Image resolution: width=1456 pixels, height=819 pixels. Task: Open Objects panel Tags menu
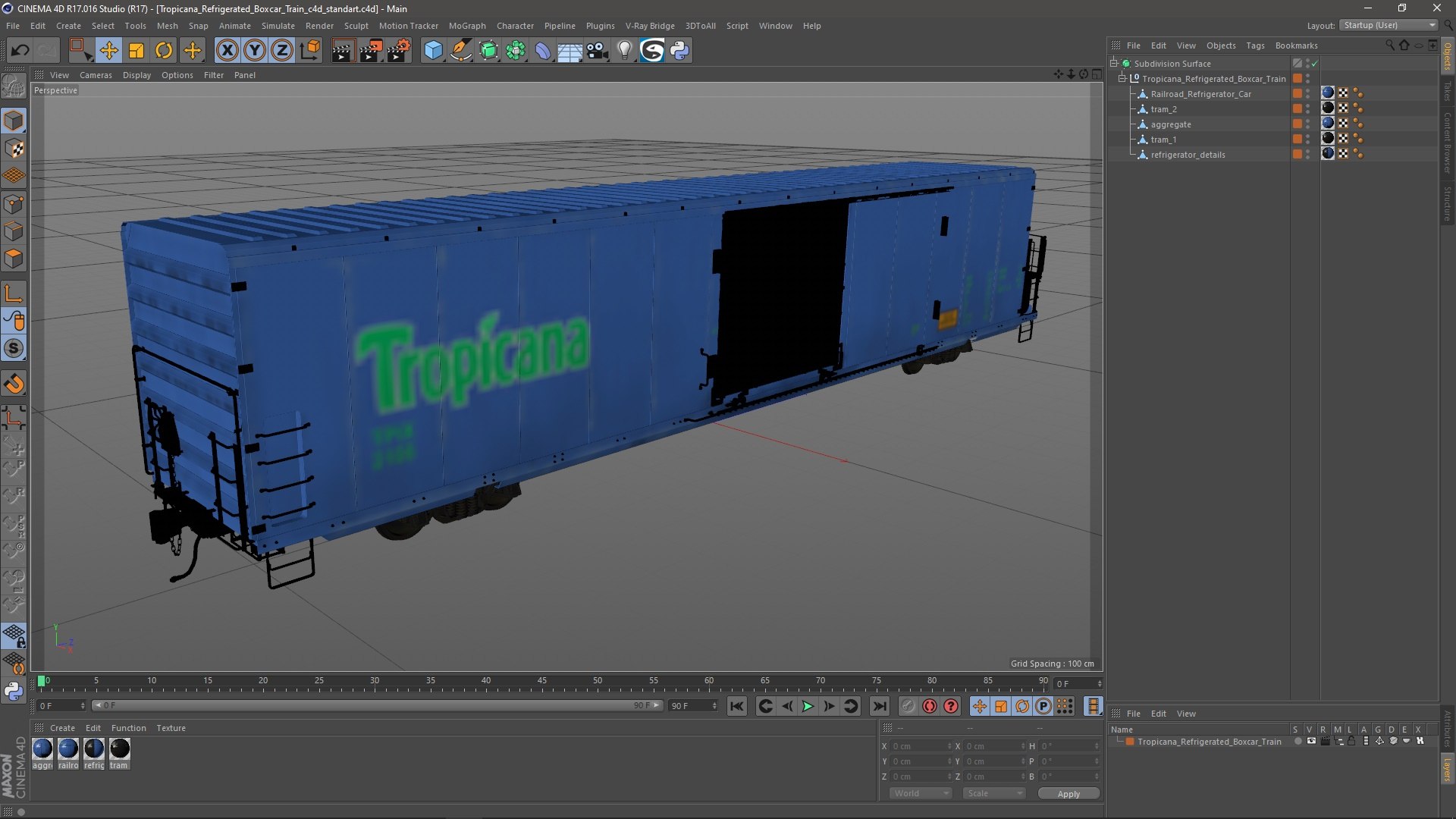click(x=1255, y=45)
